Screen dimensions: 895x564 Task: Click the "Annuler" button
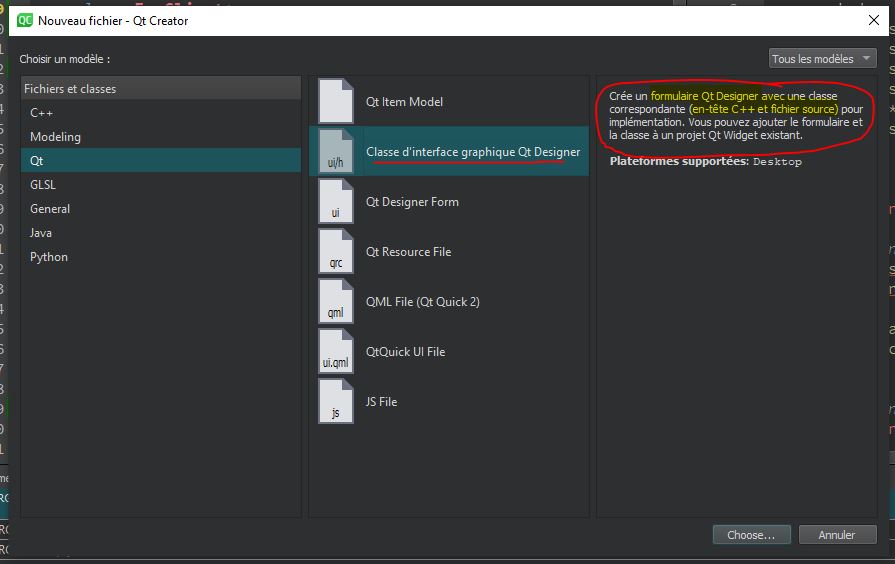click(837, 535)
